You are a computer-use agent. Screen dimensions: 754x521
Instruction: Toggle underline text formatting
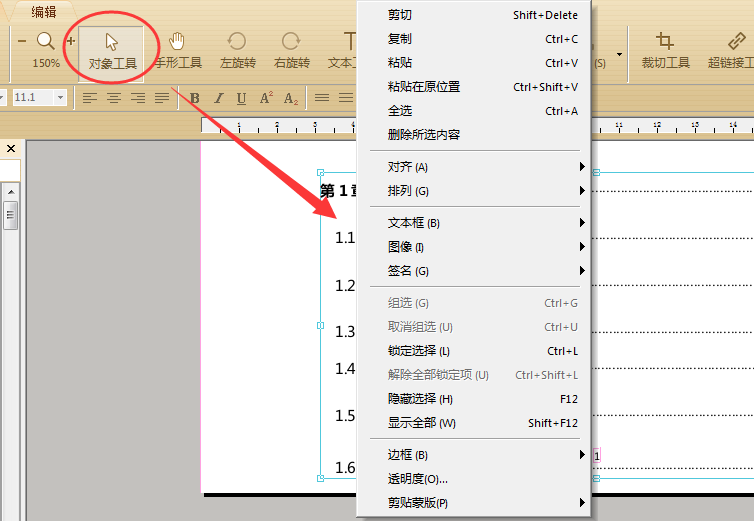241,98
